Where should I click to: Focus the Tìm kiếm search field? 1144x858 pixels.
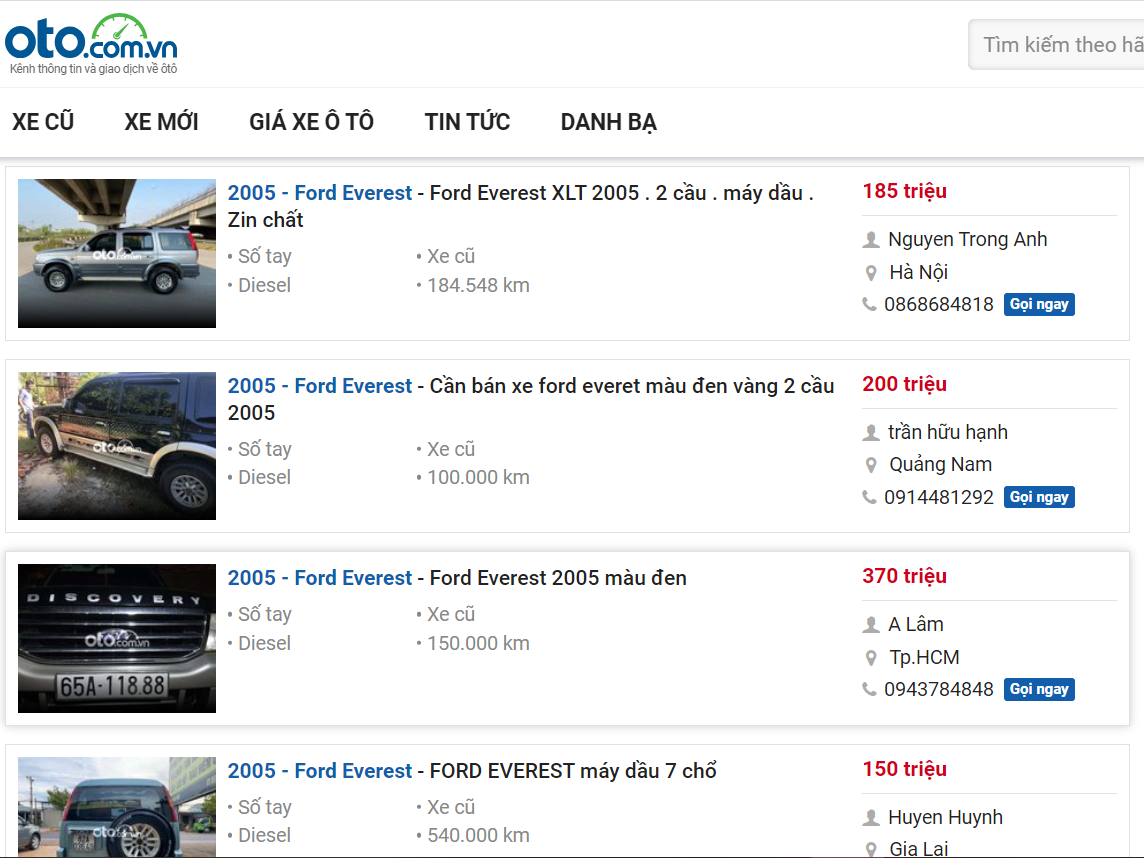pos(1056,45)
